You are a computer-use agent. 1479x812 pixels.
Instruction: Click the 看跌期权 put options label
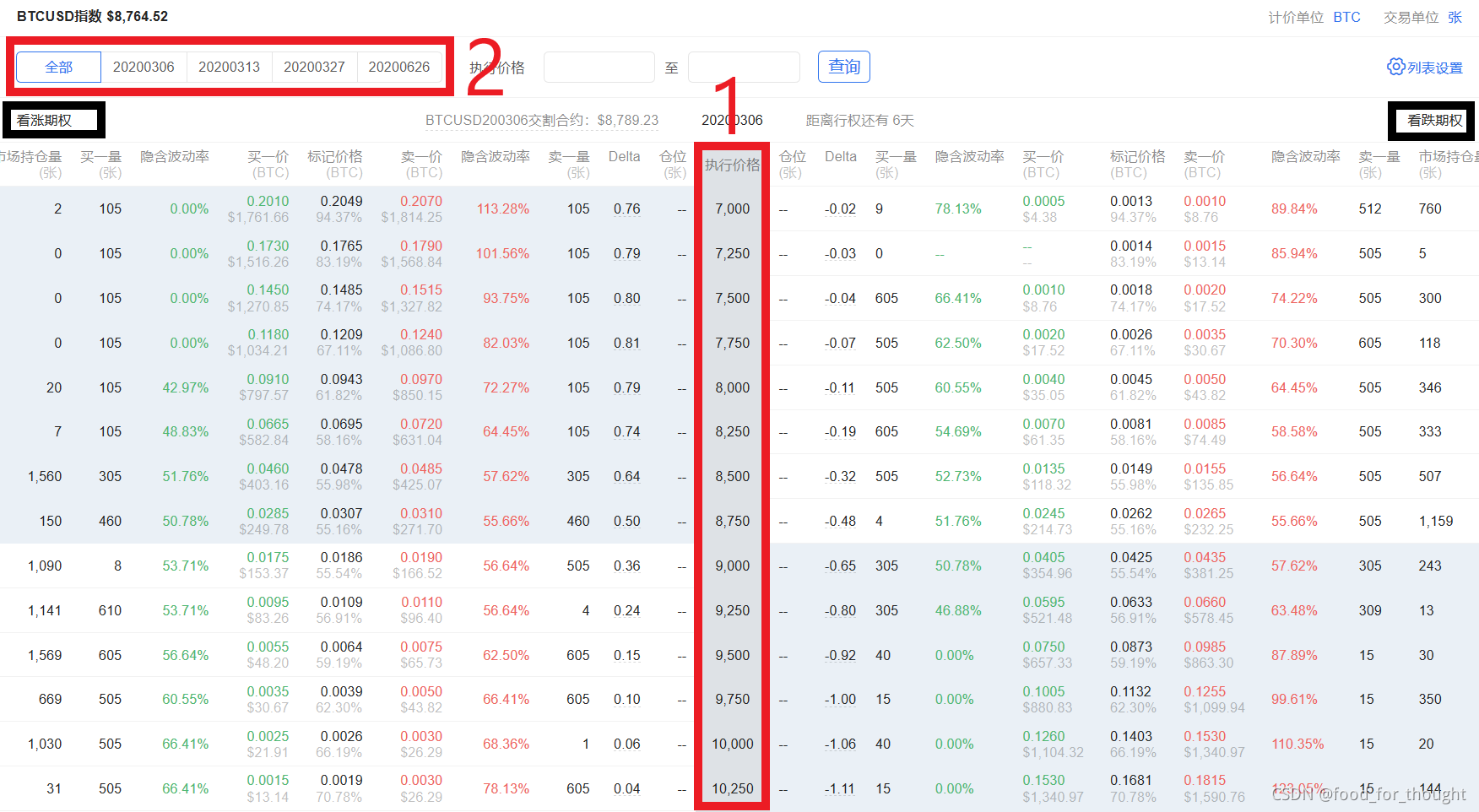pyautogui.click(x=1435, y=120)
